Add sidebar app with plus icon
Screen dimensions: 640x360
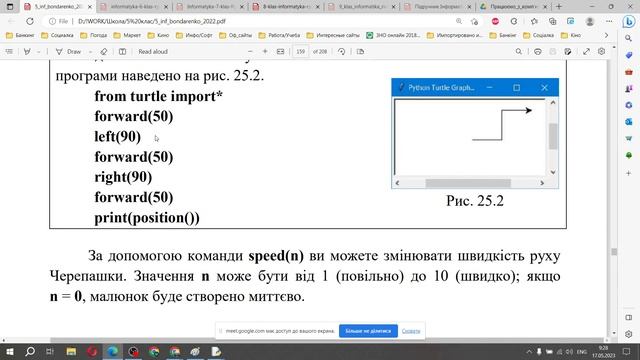629,173
